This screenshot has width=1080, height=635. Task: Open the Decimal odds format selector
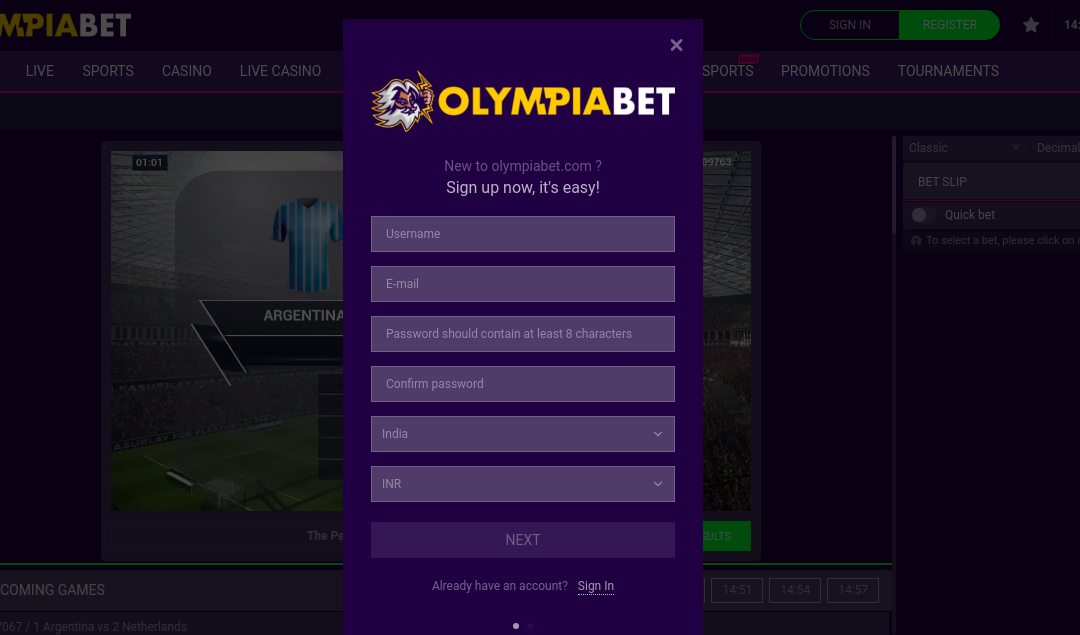tap(1056, 148)
